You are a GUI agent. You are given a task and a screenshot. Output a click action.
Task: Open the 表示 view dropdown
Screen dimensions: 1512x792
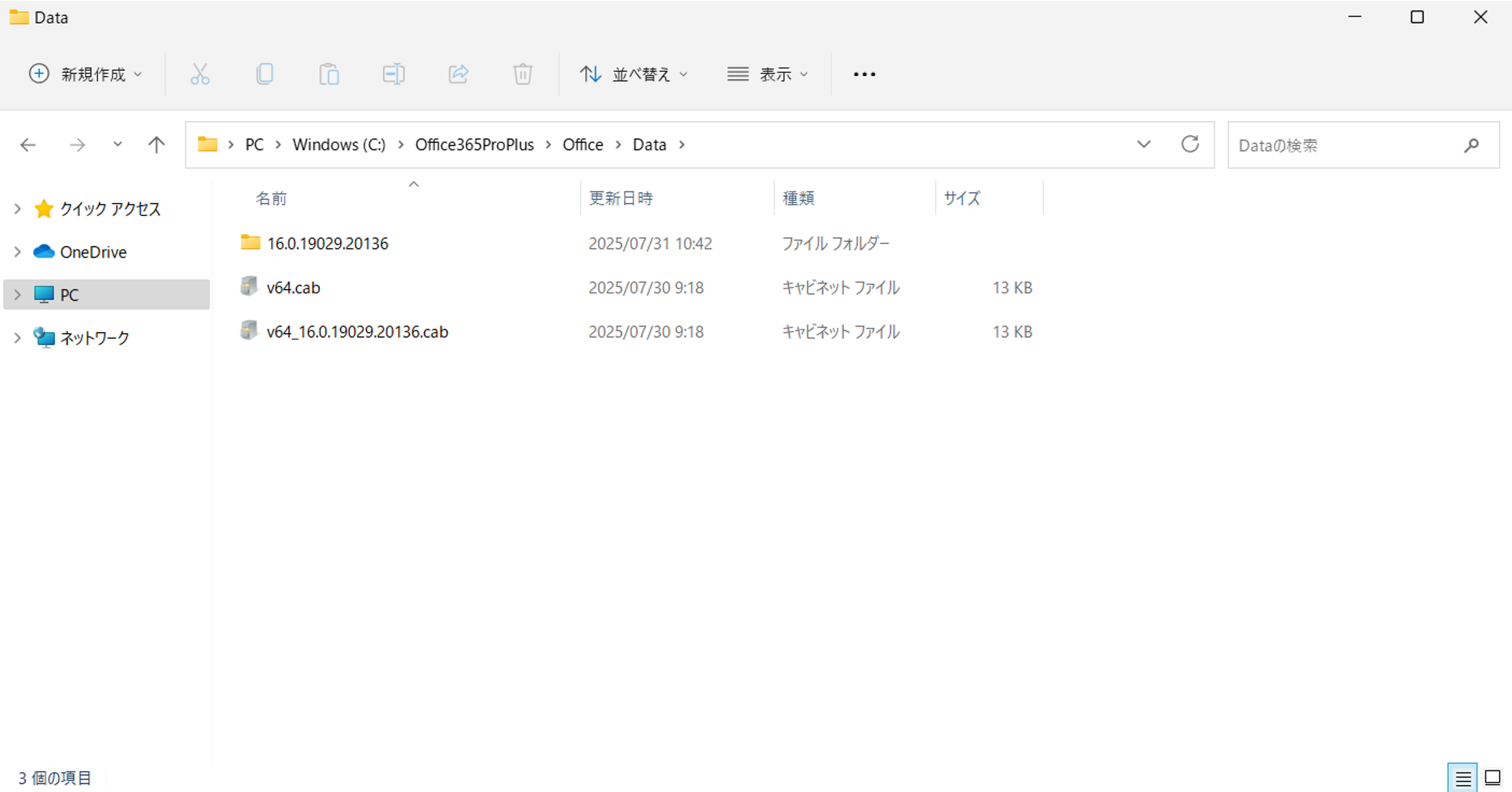(767, 74)
